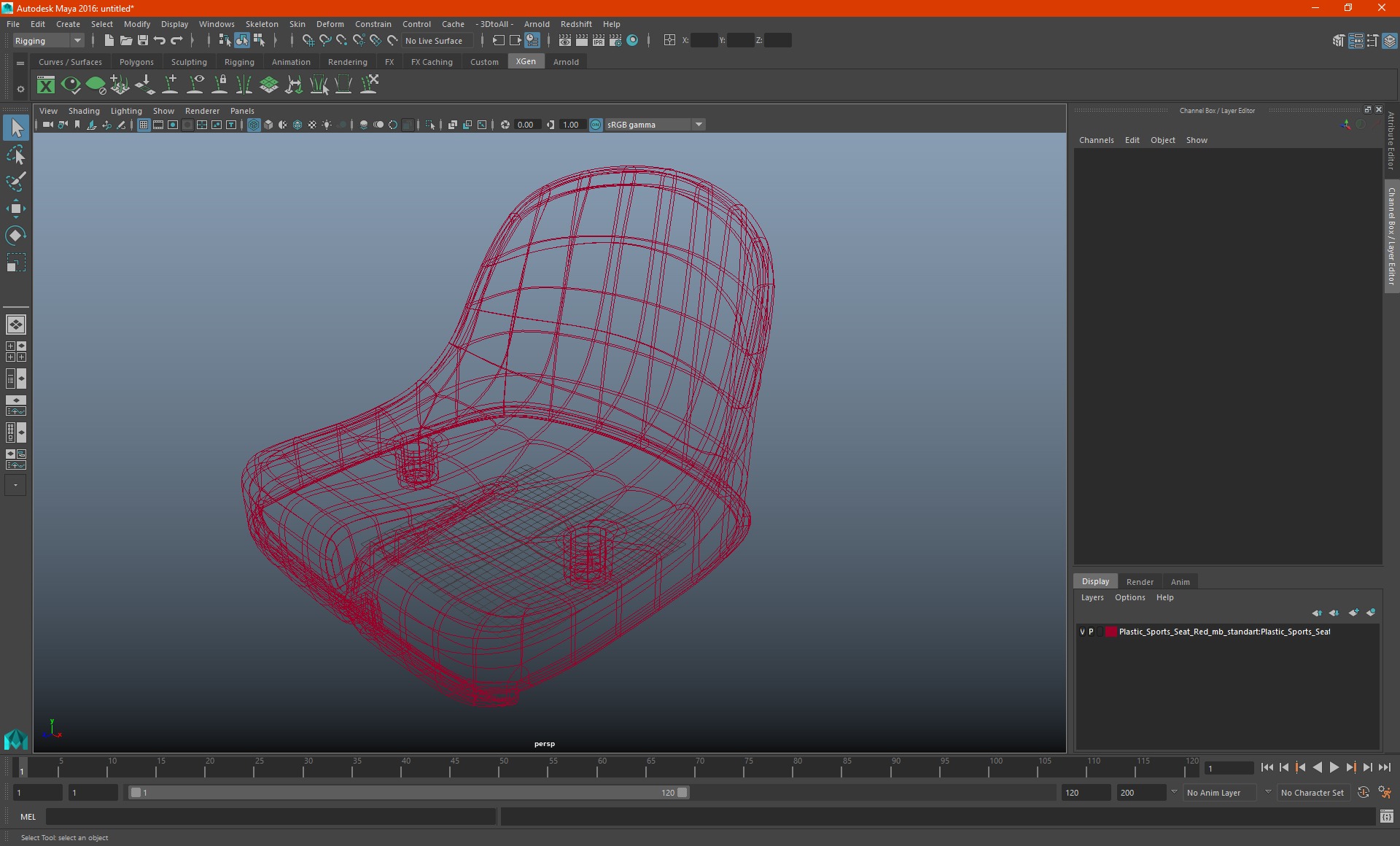This screenshot has height=846, width=1400.
Task: Toggle P column for layer
Action: coord(1091,631)
